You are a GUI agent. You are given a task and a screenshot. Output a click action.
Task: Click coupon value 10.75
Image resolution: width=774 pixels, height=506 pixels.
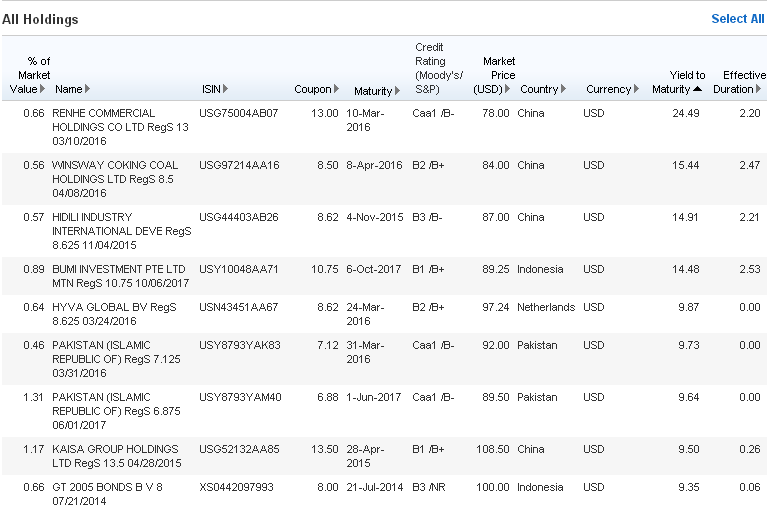click(x=324, y=269)
